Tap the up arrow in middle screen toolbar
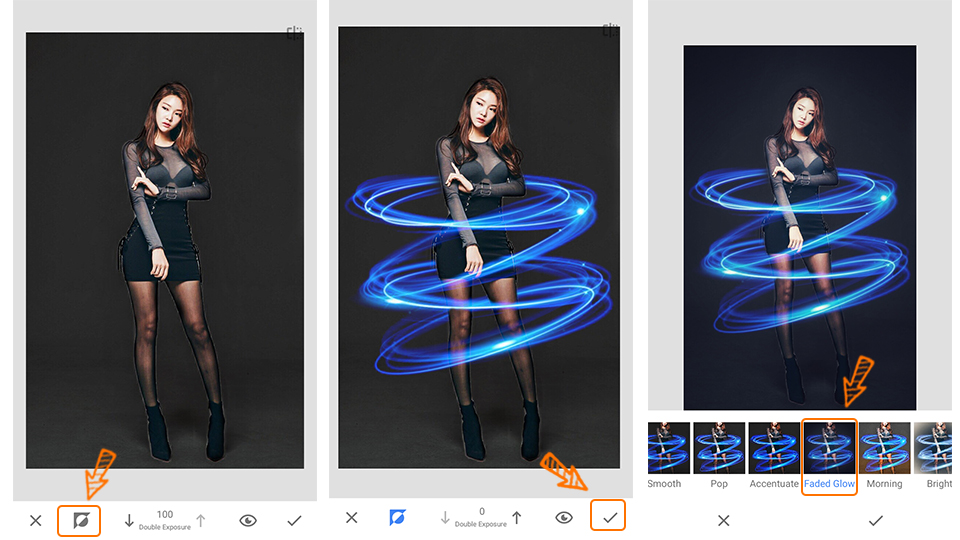The image size is (960, 540). coord(517,518)
